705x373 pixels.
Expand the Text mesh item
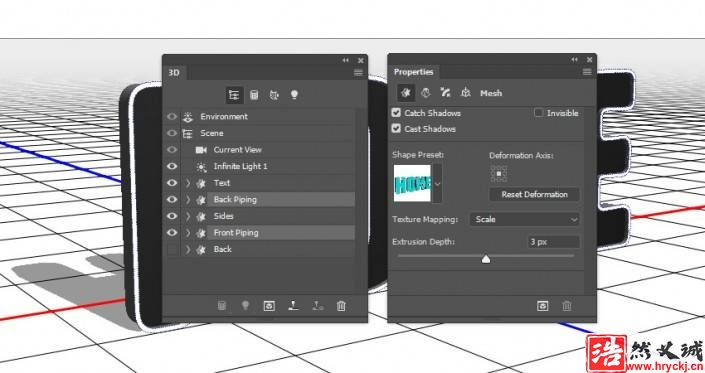point(188,183)
